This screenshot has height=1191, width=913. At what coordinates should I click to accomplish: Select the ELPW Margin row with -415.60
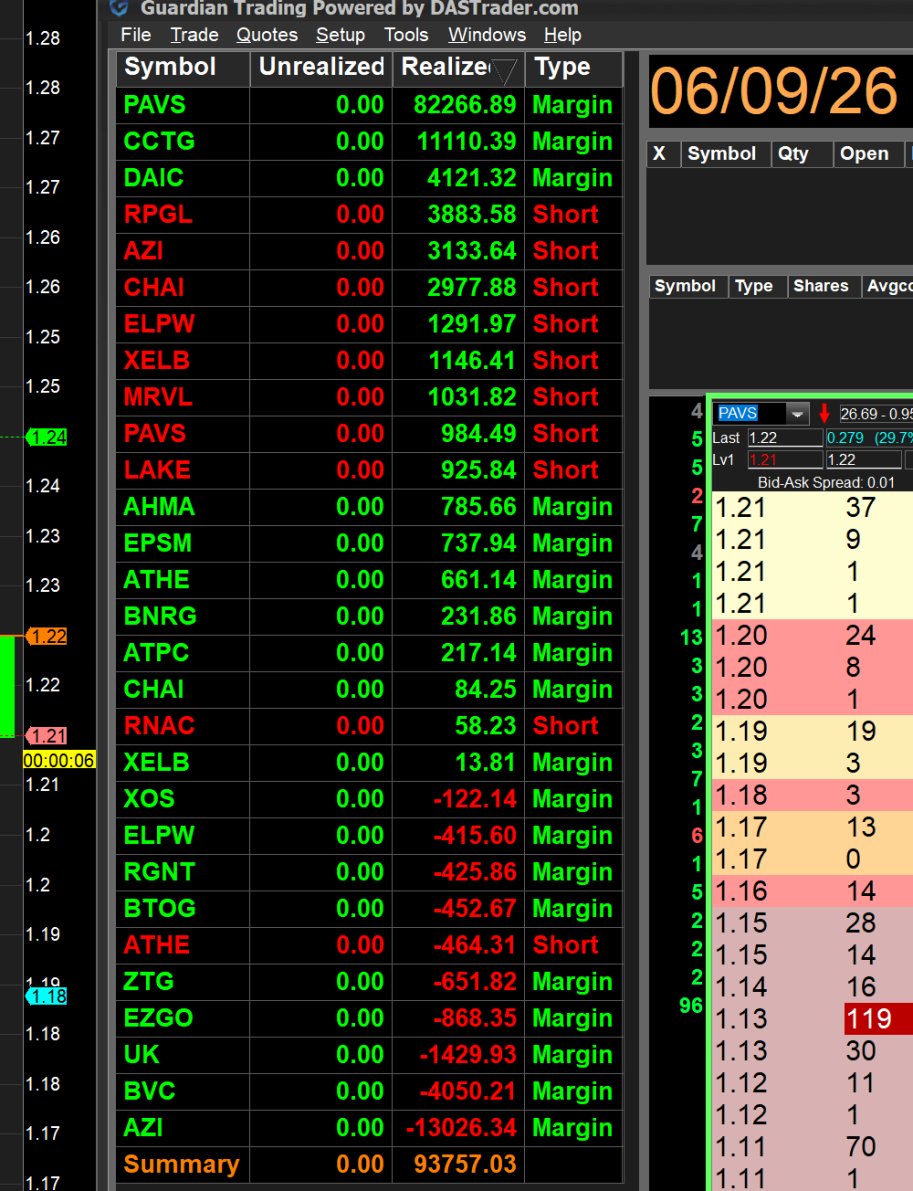tap(369, 835)
